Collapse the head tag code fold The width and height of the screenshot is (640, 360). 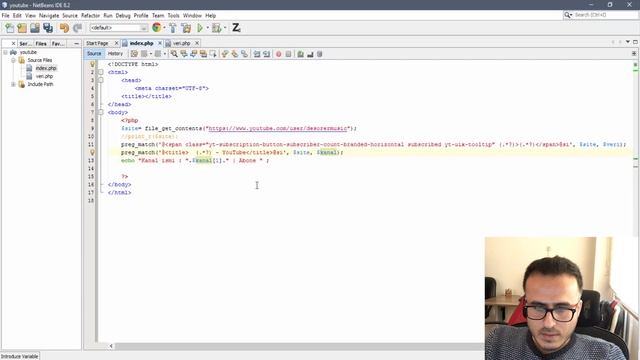pos(101,80)
